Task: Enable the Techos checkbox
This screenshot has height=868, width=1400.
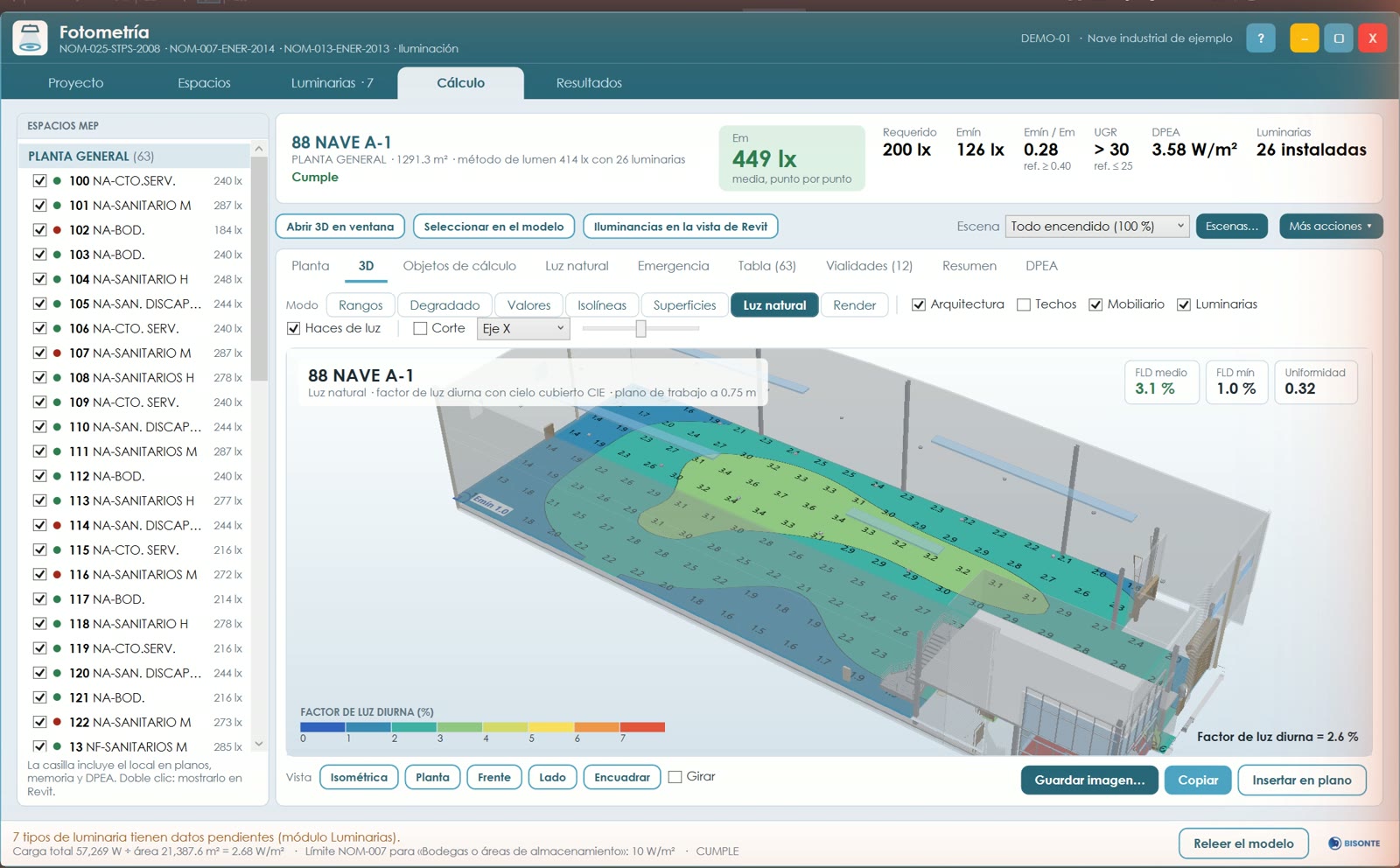Action: coord(1024,304)
